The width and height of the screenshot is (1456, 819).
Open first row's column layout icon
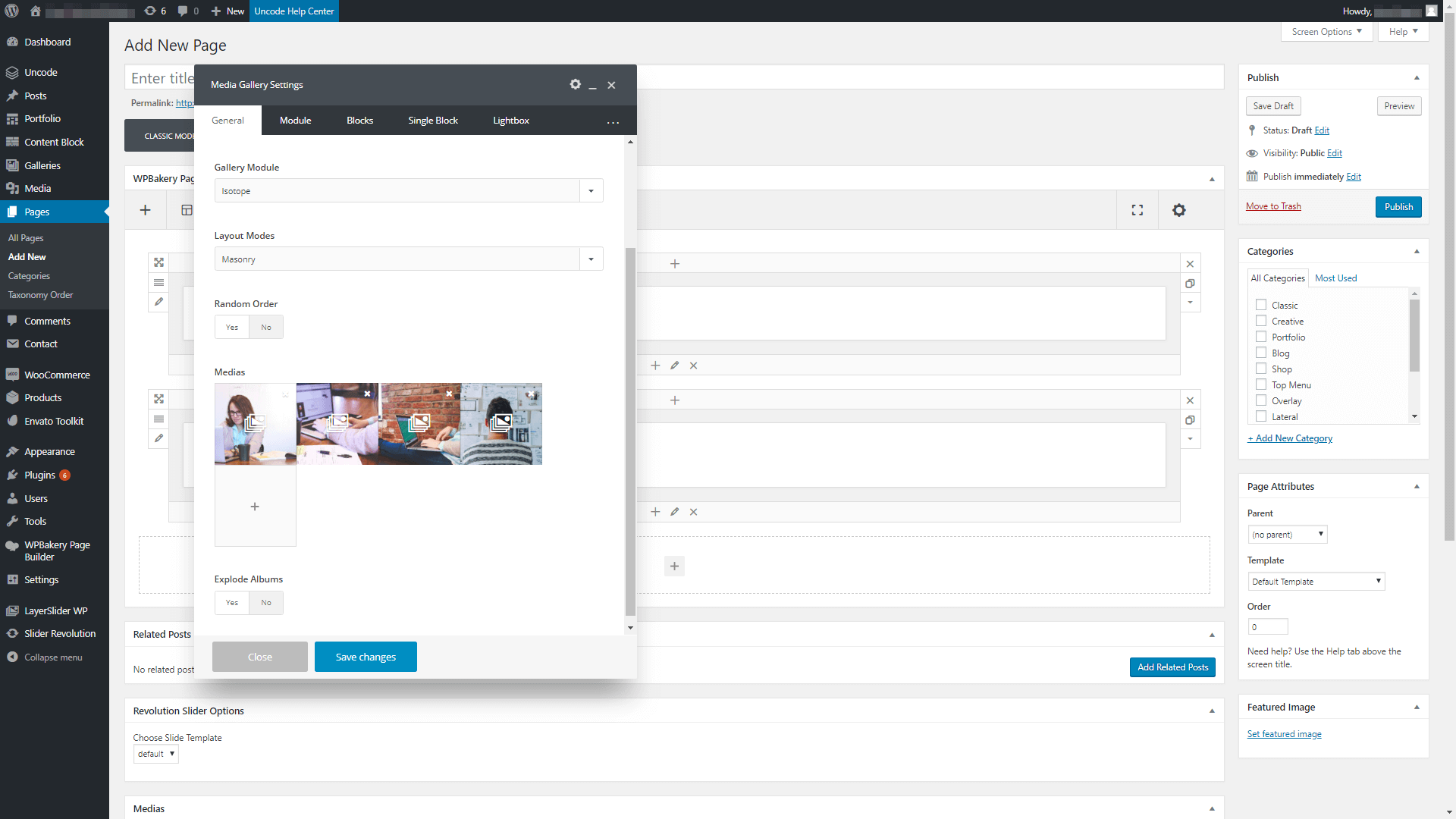tap(158, 282)
